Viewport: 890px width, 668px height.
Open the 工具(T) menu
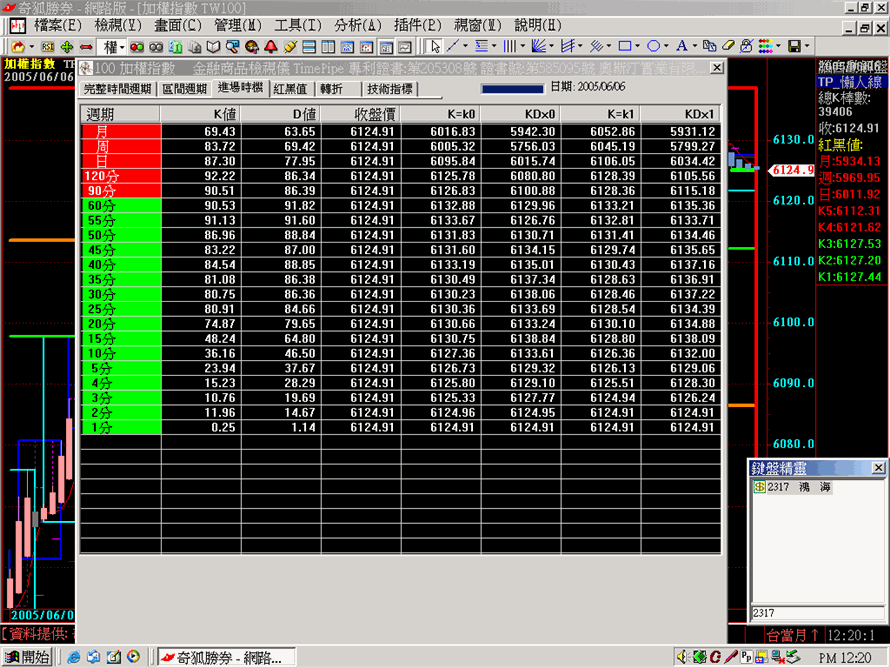[298, 25]
